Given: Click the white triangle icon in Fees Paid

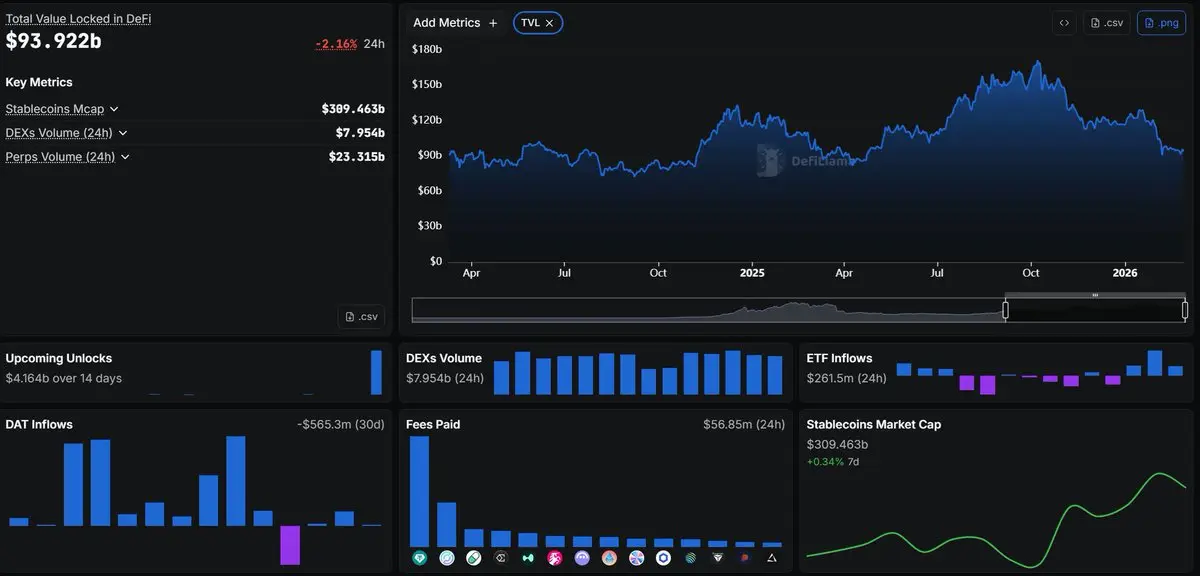Looking at the screenshot, I should pyautogui.click(x=771, y=558).
